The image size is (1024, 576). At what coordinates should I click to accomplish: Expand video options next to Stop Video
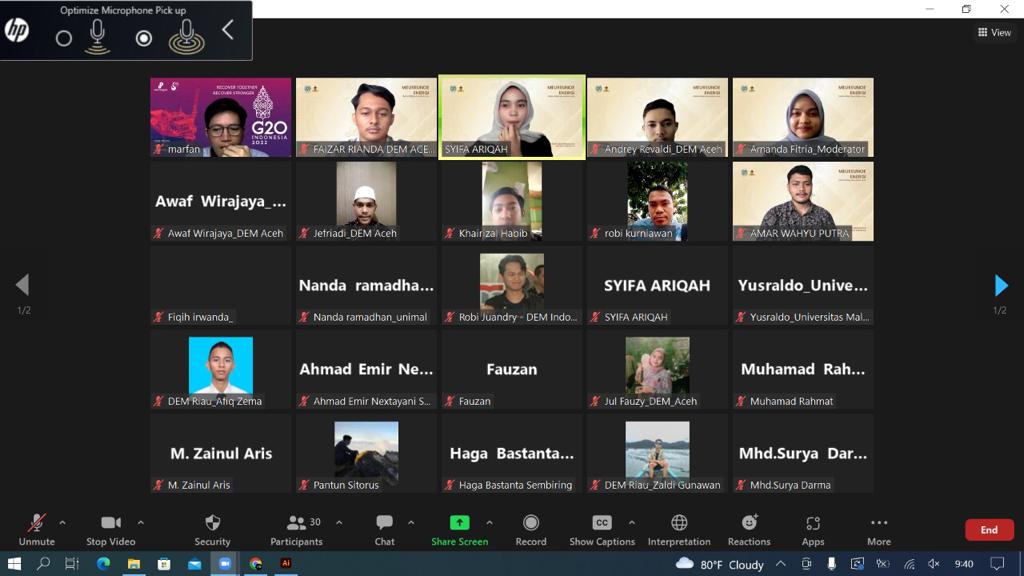click(140, 522)
